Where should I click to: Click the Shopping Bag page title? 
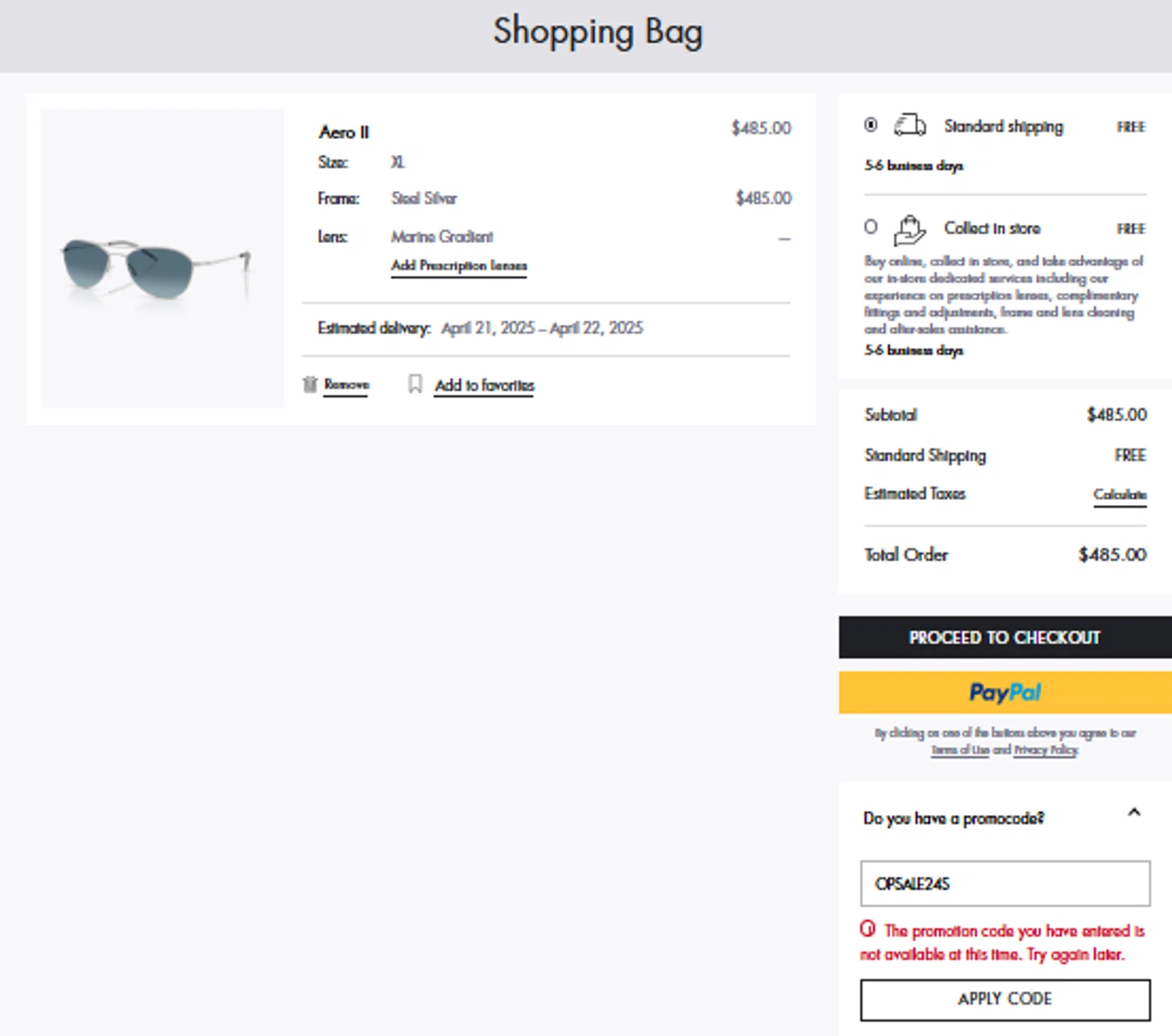click(598, 33)
